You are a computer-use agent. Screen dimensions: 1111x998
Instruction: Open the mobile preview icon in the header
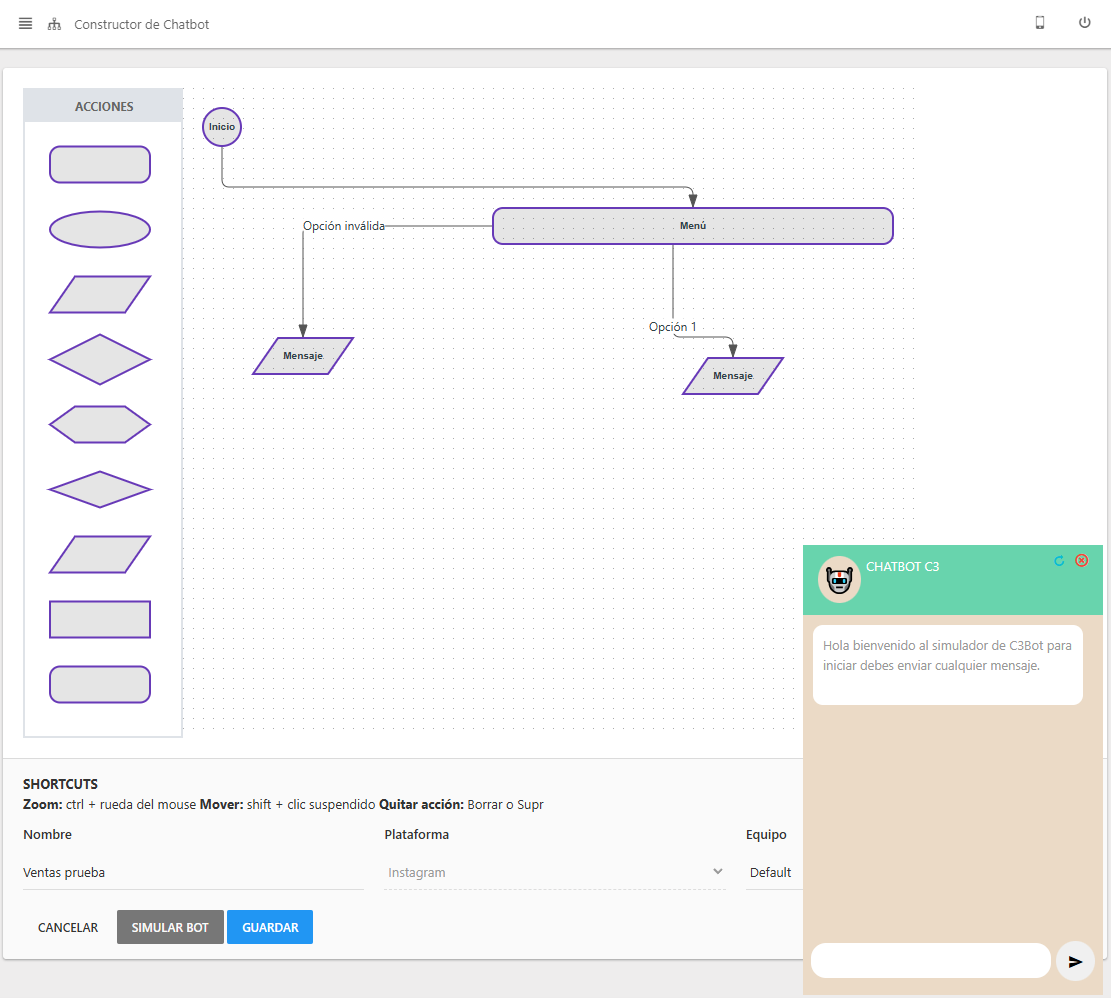click(x=1039, y=22)
